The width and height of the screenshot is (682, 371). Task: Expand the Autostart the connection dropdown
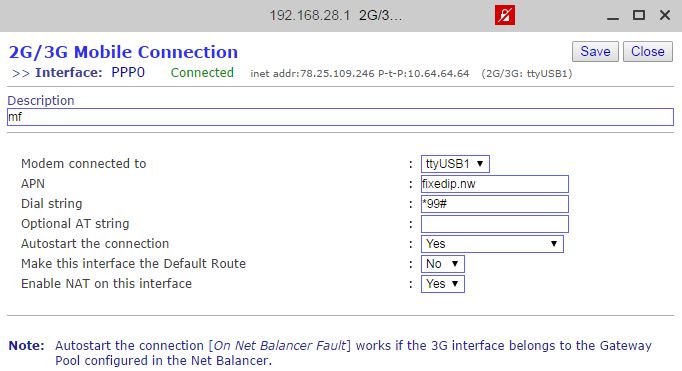pyautogui.click(x=492, y=244)
